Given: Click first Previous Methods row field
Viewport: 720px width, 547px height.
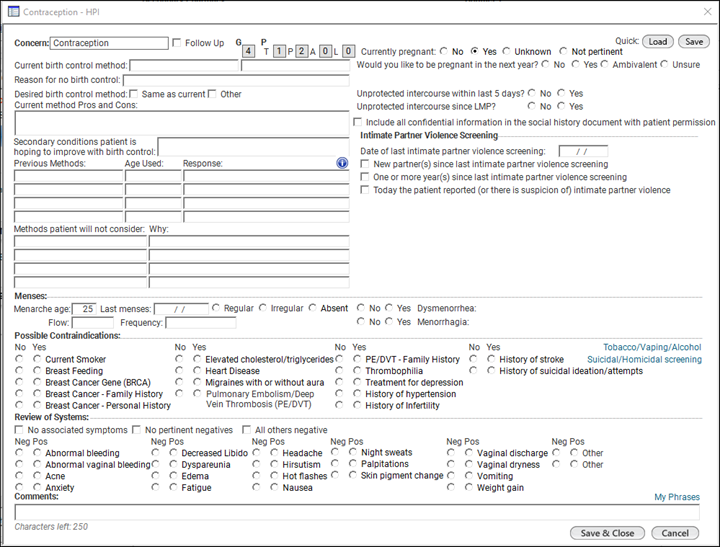Looking at the screenshot, I should 68,176.
